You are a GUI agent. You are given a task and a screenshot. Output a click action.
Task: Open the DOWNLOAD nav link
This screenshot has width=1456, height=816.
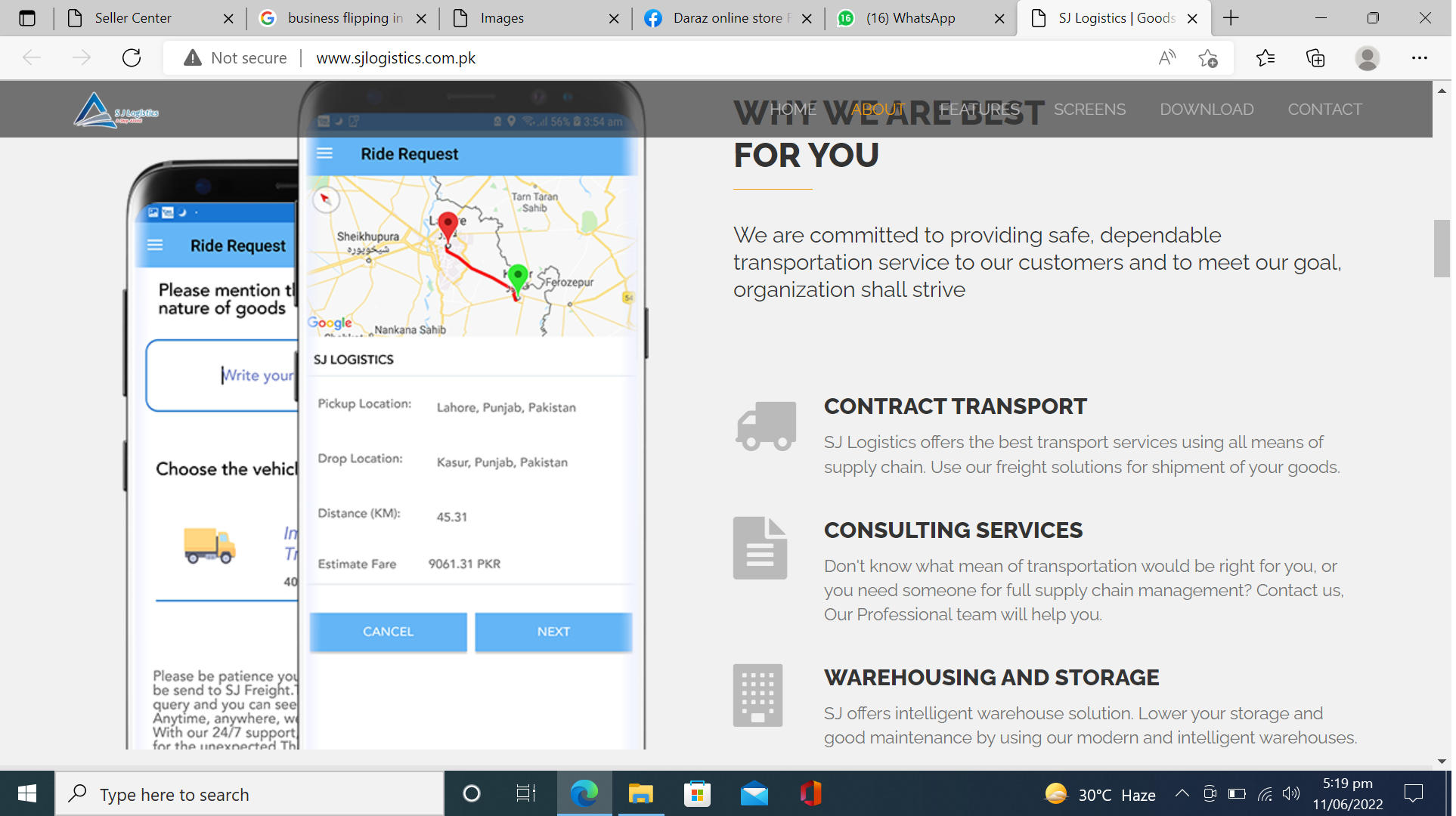1207,110
